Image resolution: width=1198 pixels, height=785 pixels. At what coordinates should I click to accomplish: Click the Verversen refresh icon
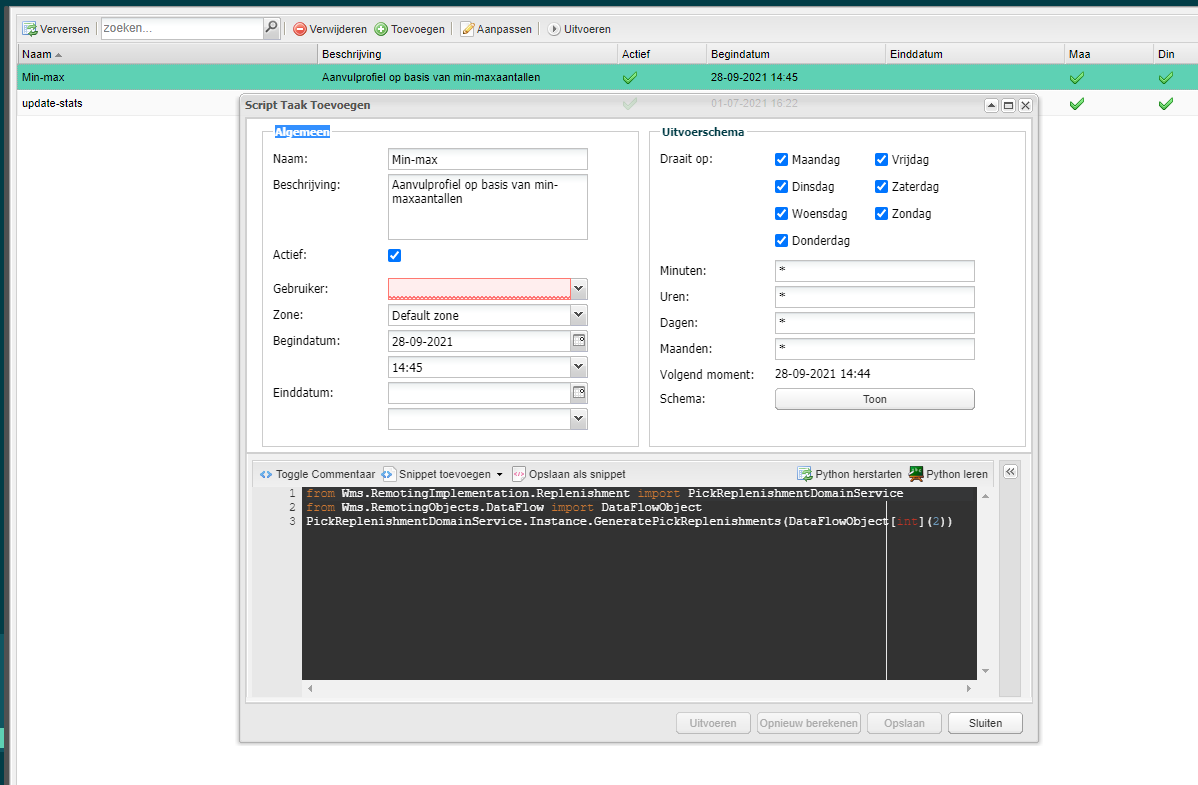coord(30,29)
